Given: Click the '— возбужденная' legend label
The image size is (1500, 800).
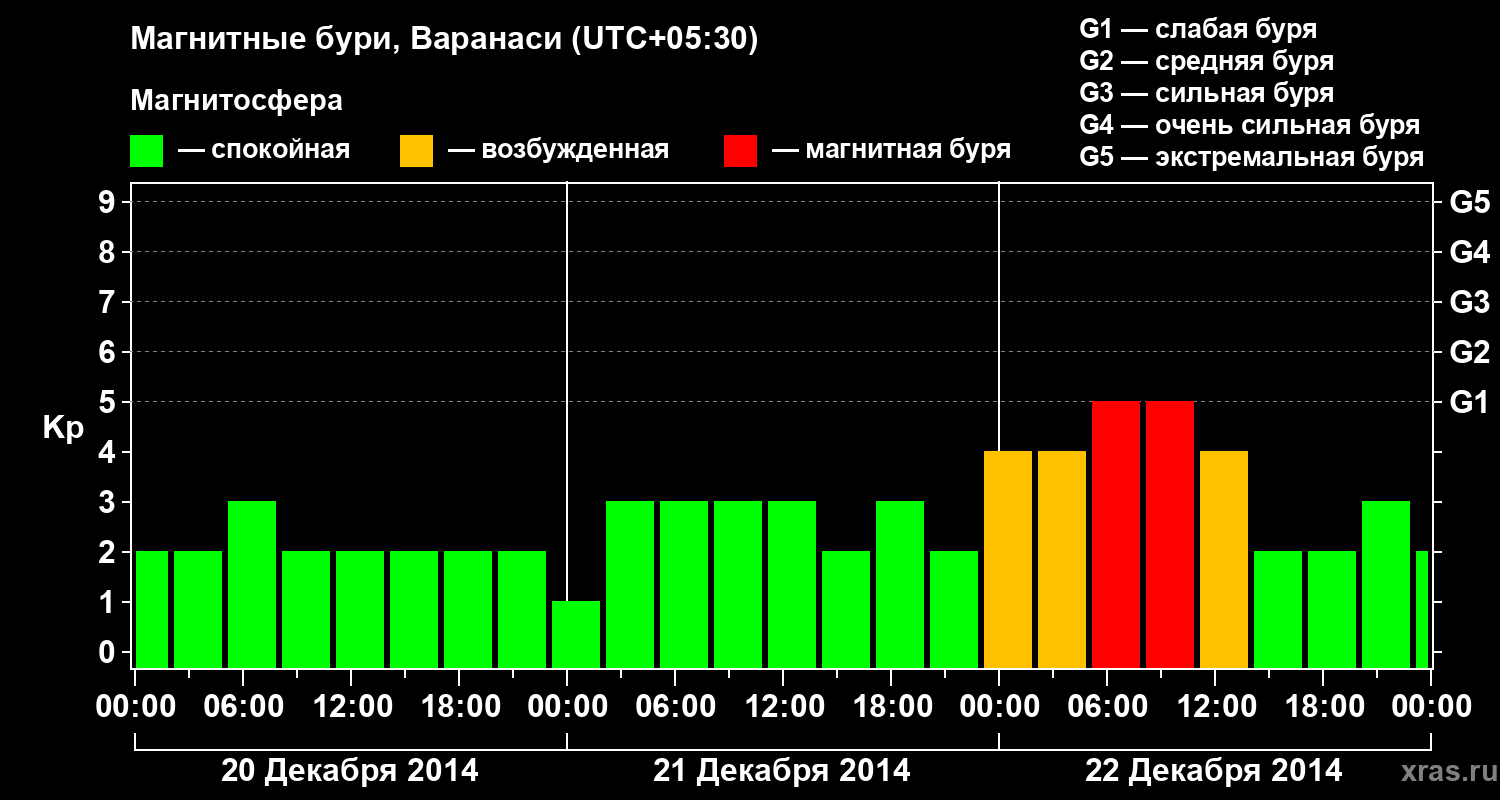Looking at the screenshot, I should [558, 151].
